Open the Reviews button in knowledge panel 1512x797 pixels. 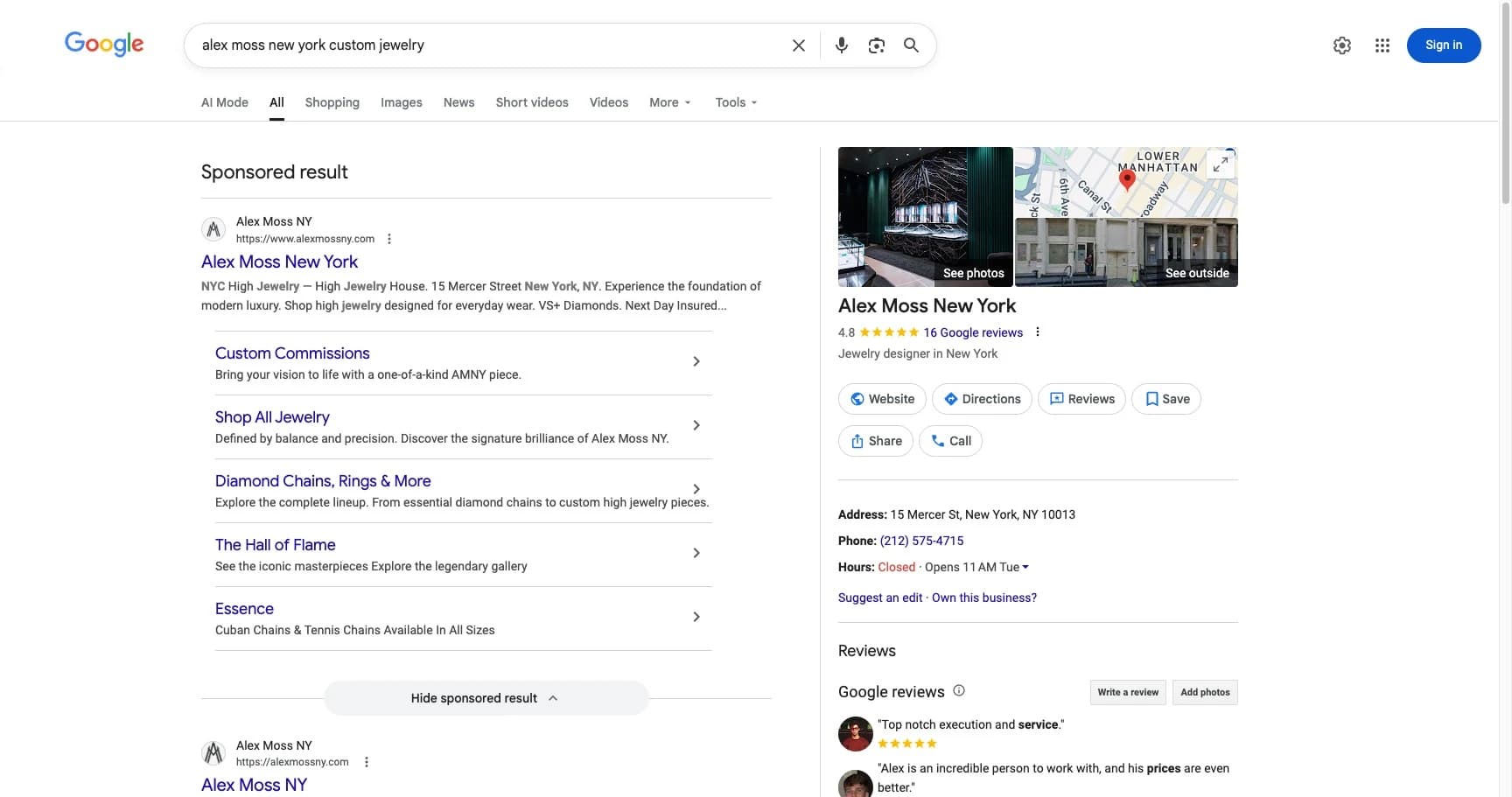(1081, 399)
